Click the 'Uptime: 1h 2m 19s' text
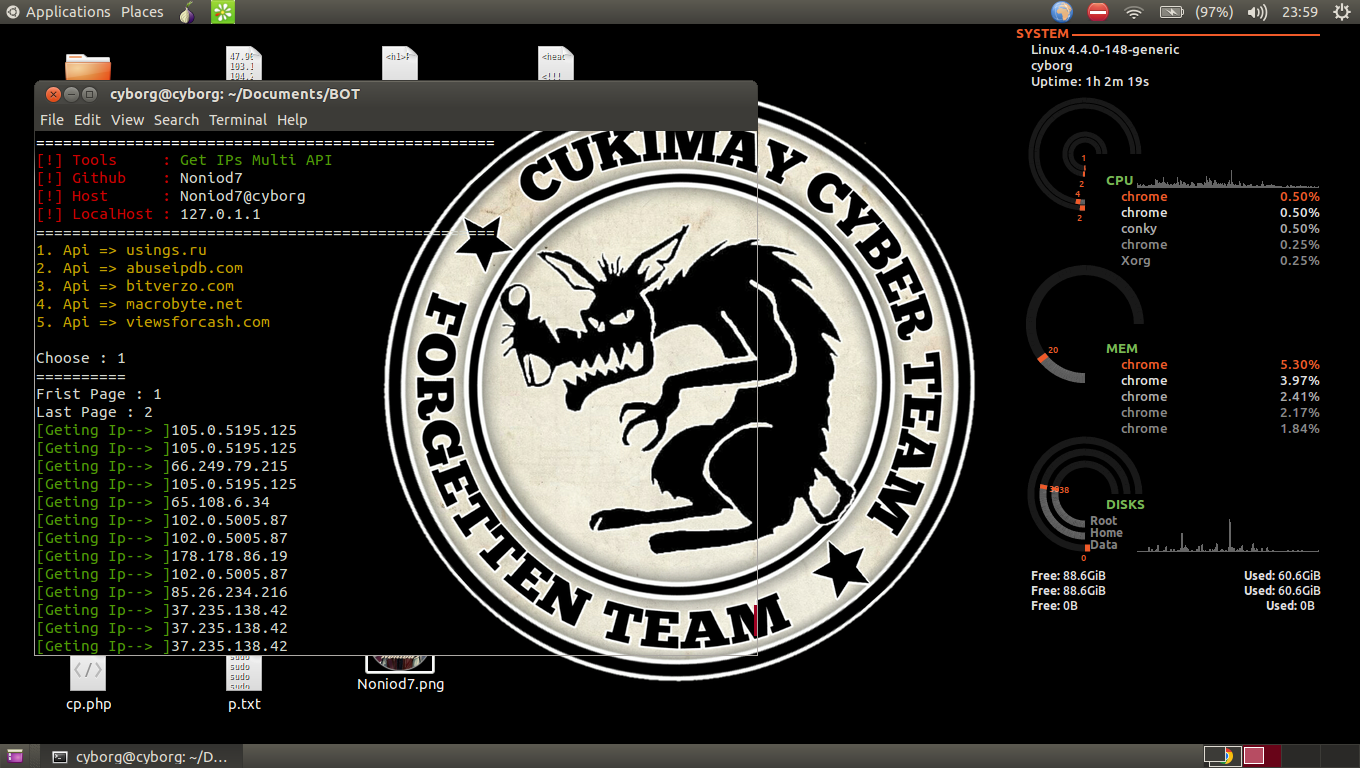This screenshot has width=1360, height=768. click(1090, 82)
